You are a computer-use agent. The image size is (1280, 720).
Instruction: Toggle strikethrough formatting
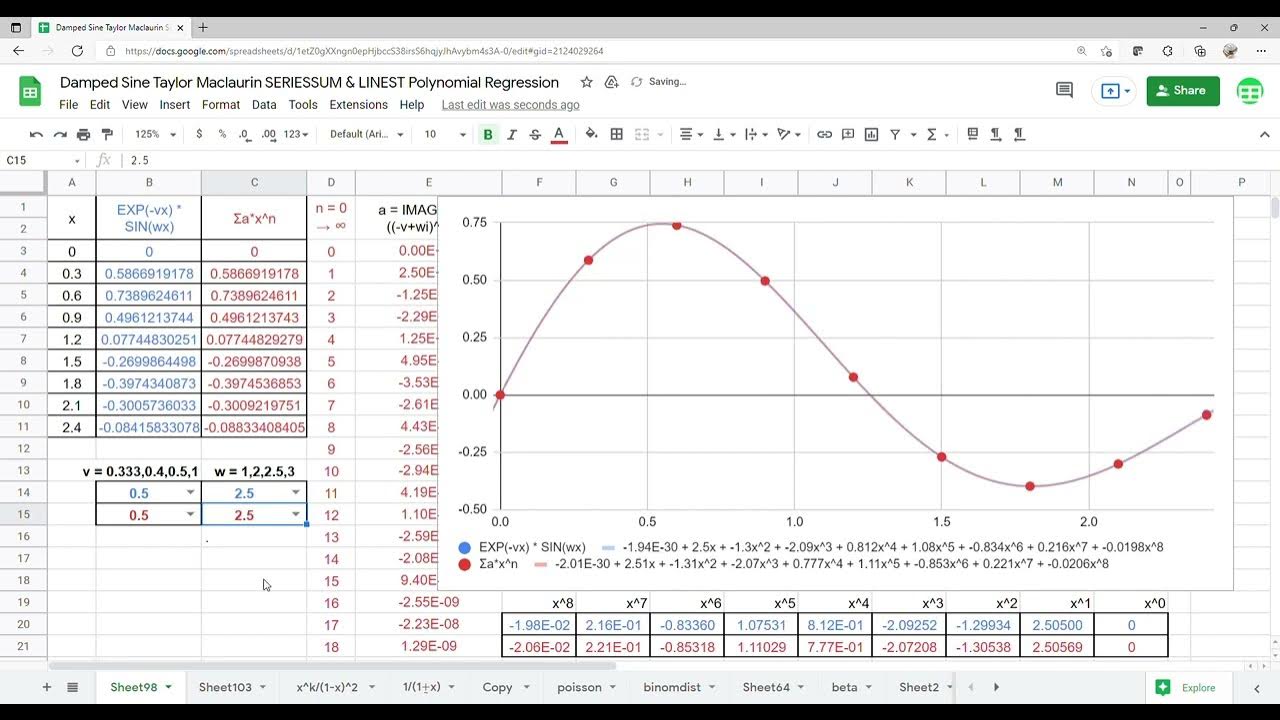pyautogui.click(x=535, y=134)
